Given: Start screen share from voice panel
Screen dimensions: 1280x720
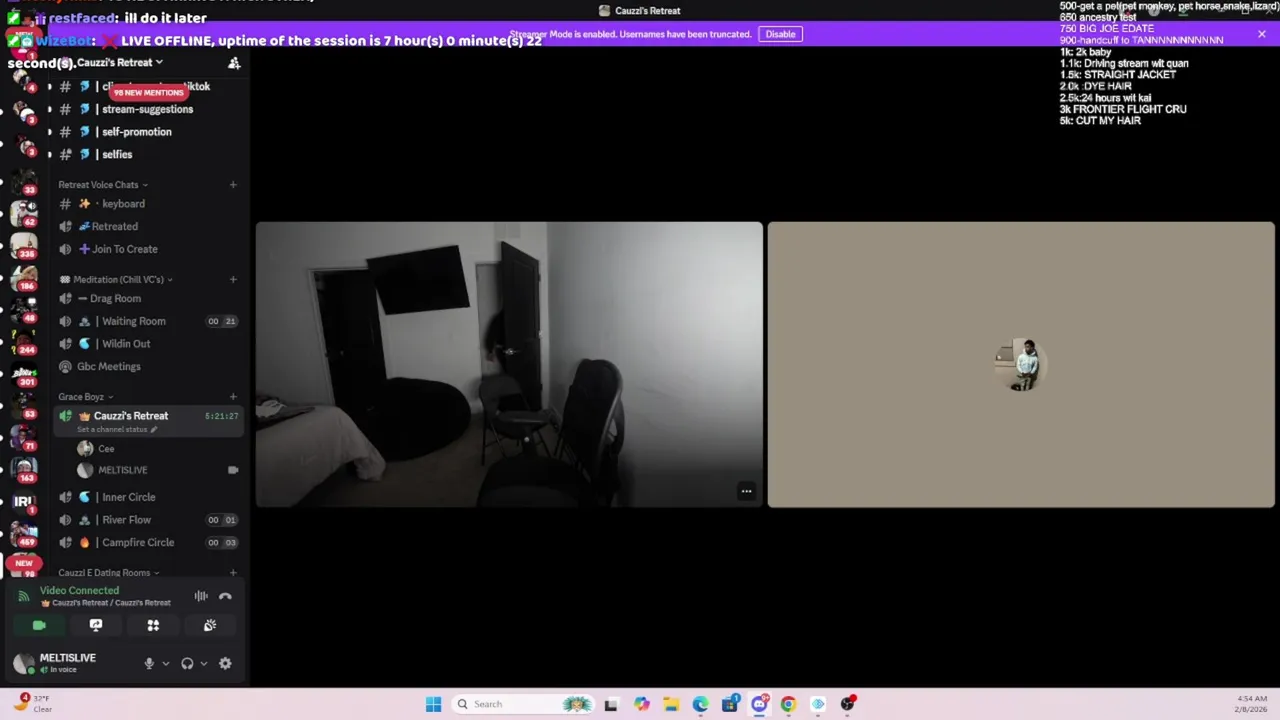Looking at the screenshot, I should [x=96, y=625].
